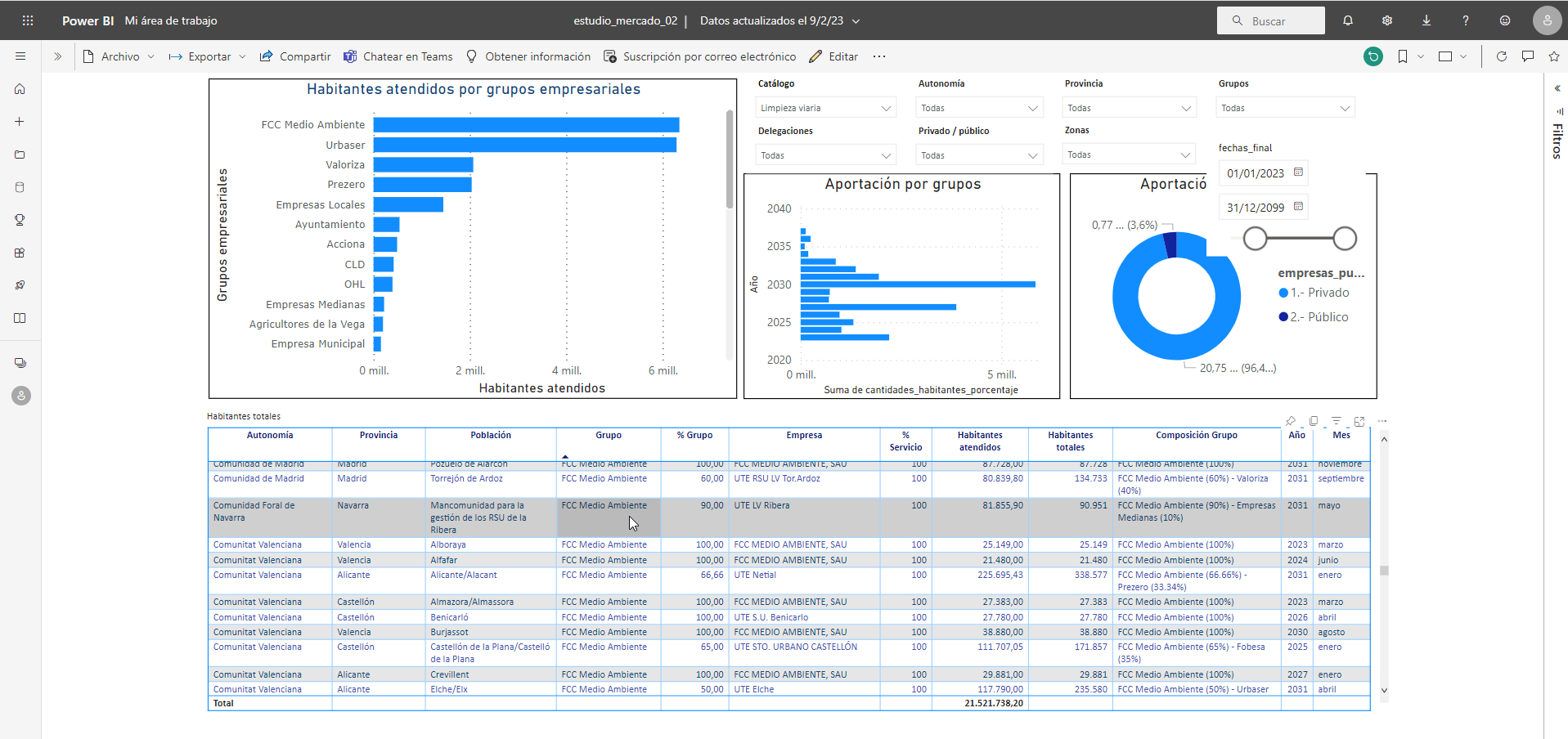The width and height of the screenshot is (1568, 739).
Task: Open the settings gear icon
Action: pos(1387,20)
